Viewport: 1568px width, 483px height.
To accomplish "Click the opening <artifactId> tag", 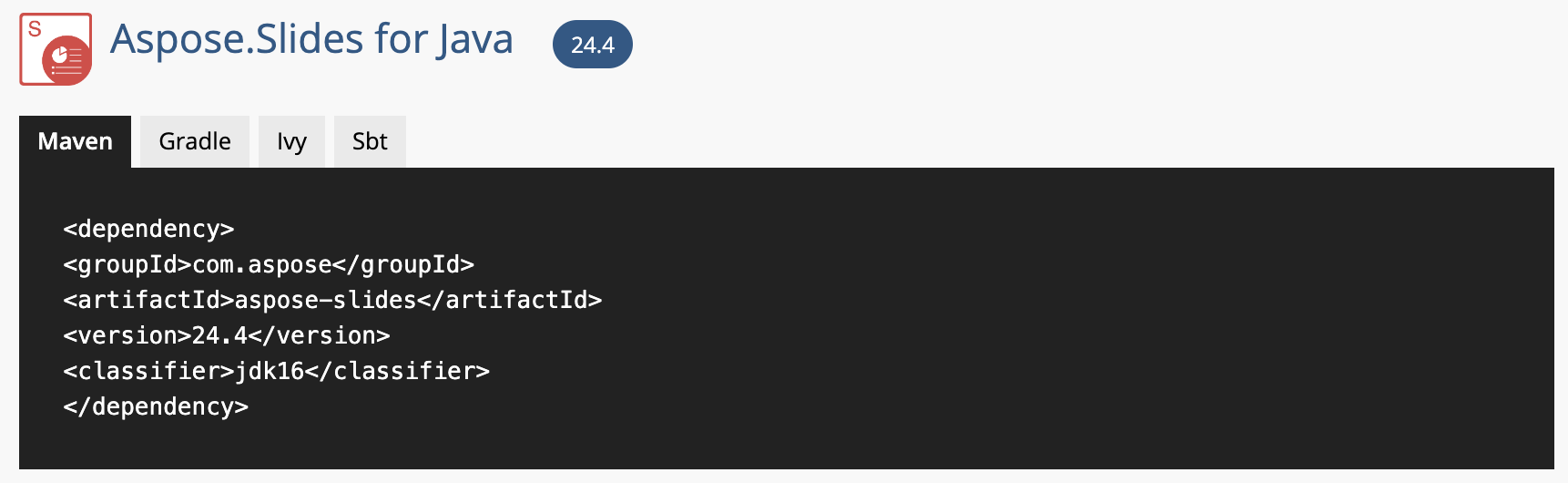I will click(x=148, y=300).
